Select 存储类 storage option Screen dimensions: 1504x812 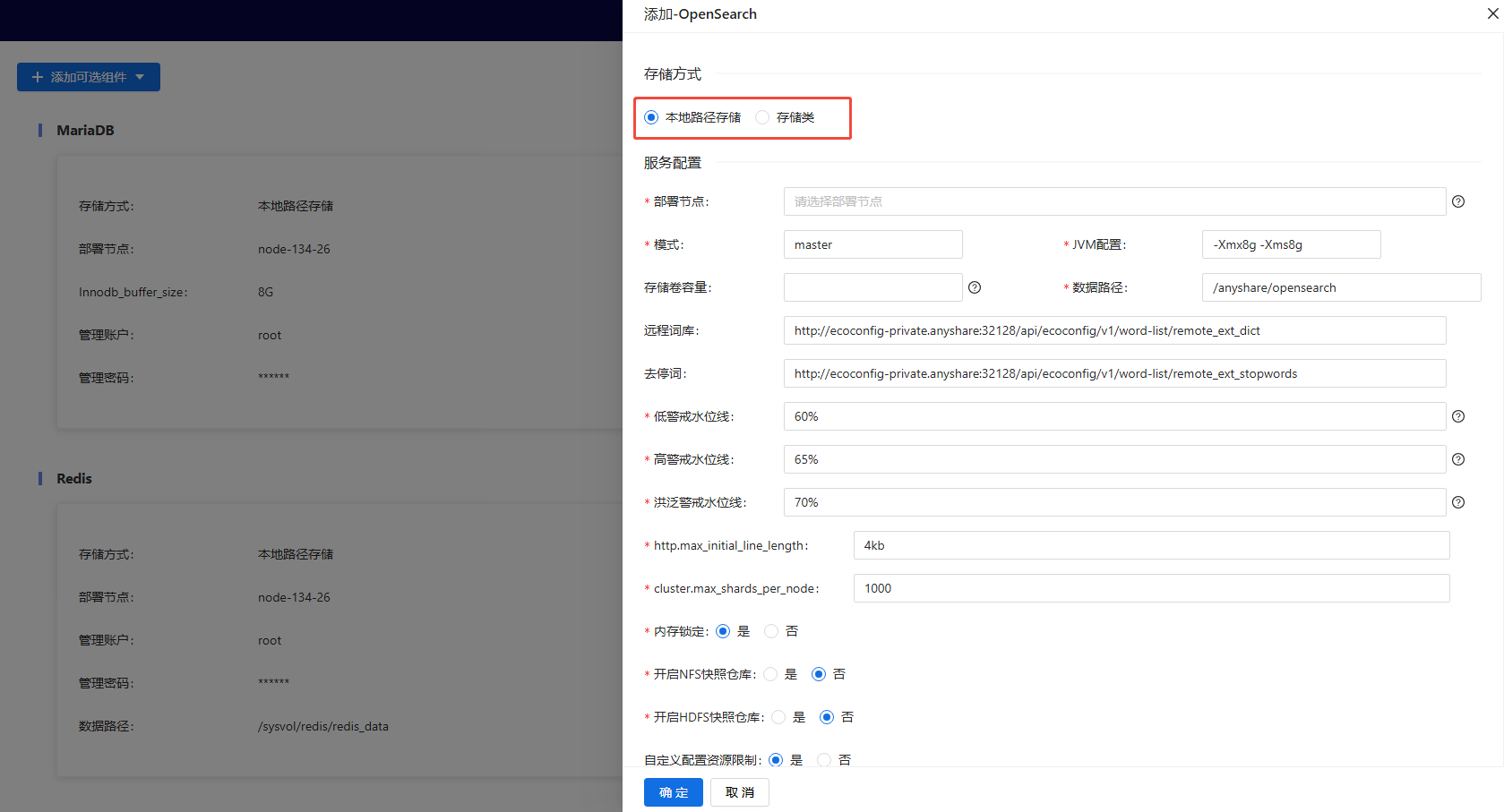pos(762,117)
